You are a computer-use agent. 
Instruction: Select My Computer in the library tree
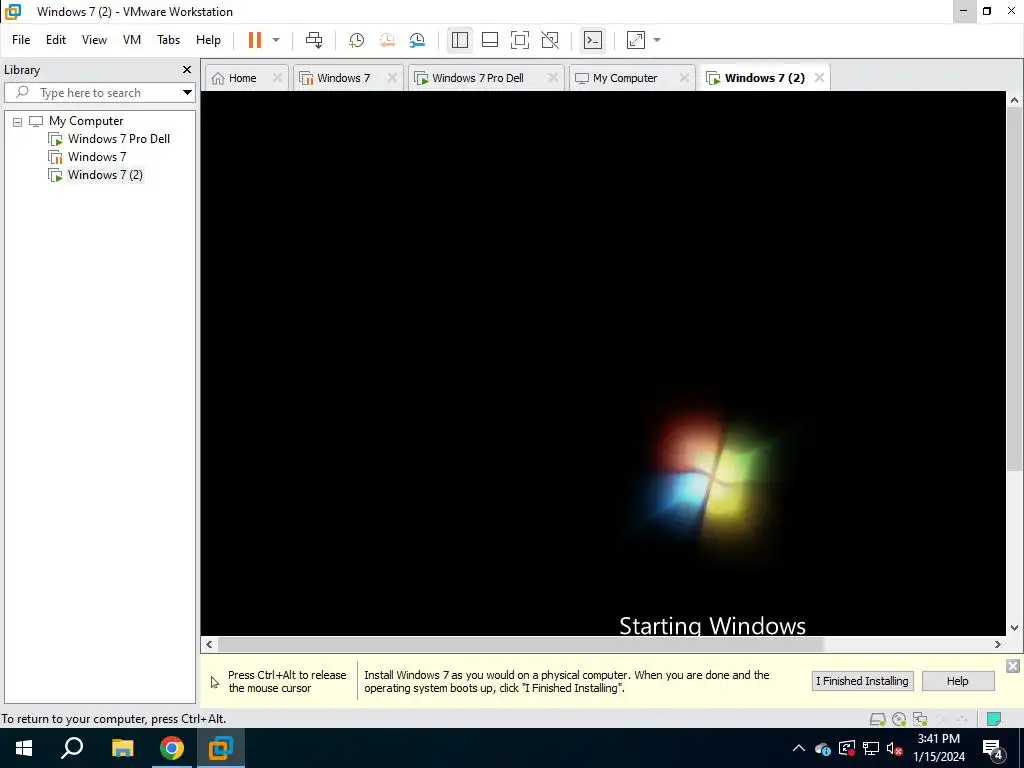pyautogui.click(x=86, y=121)
